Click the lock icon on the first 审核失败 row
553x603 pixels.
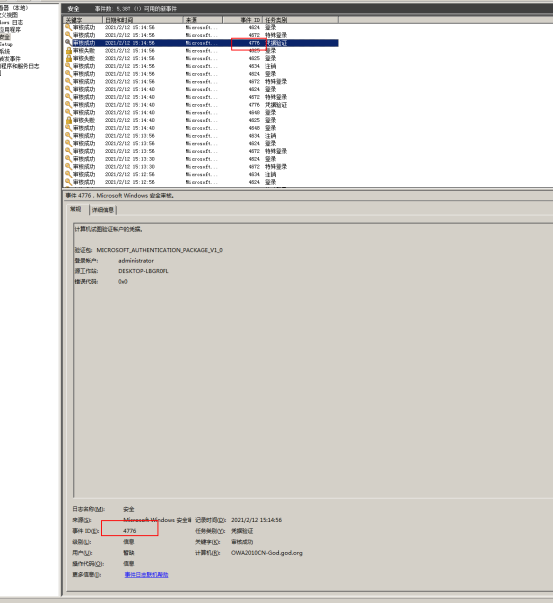pos(69,50)
